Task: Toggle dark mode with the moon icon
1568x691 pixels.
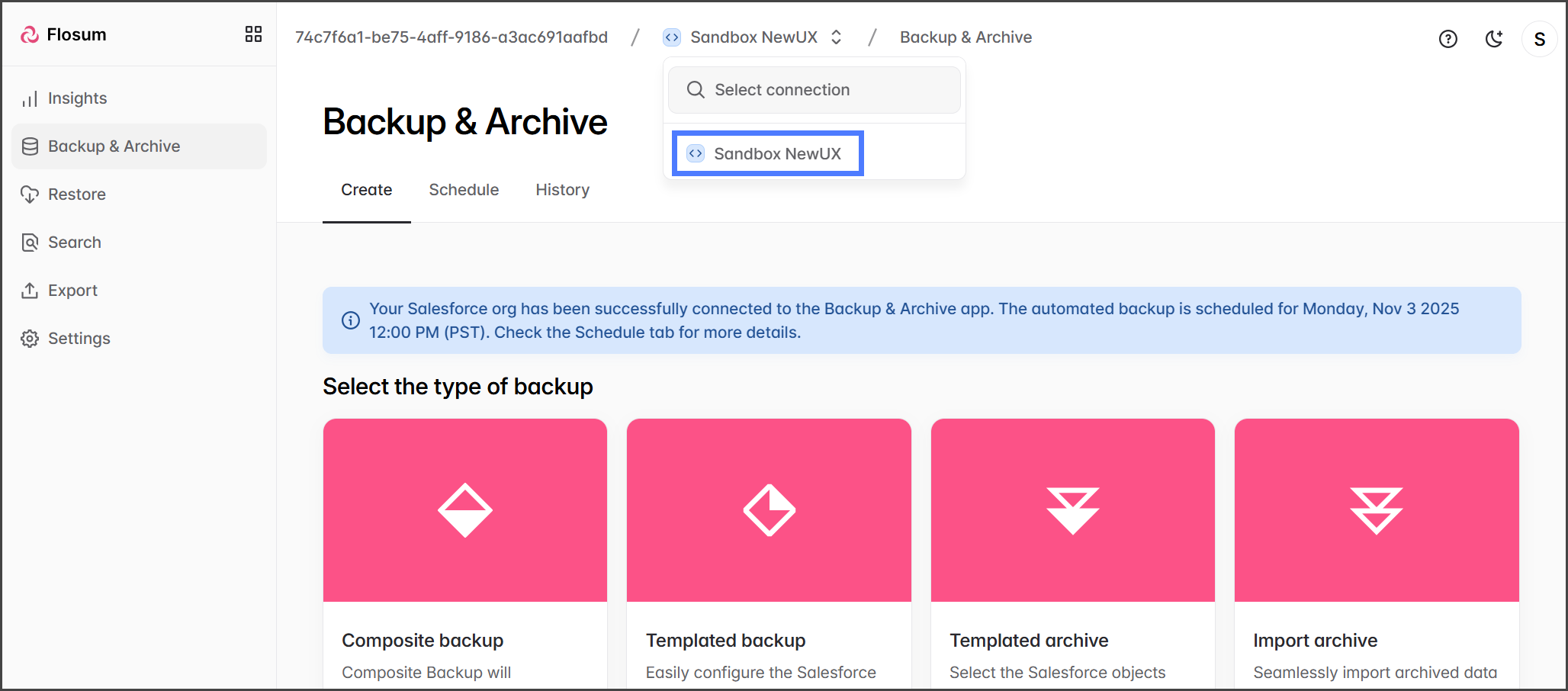Action: click(1493, 39)
